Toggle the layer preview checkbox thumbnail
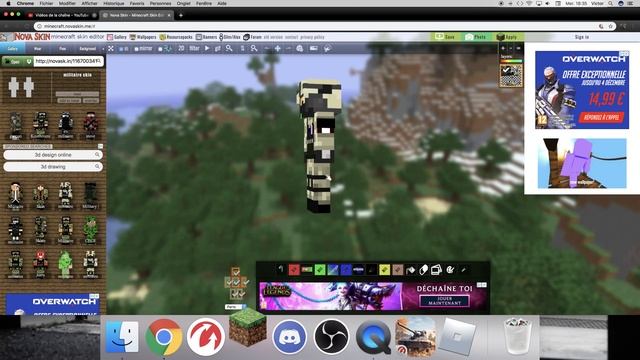Screen dimensions: 640x360 (x=511, y=75)
